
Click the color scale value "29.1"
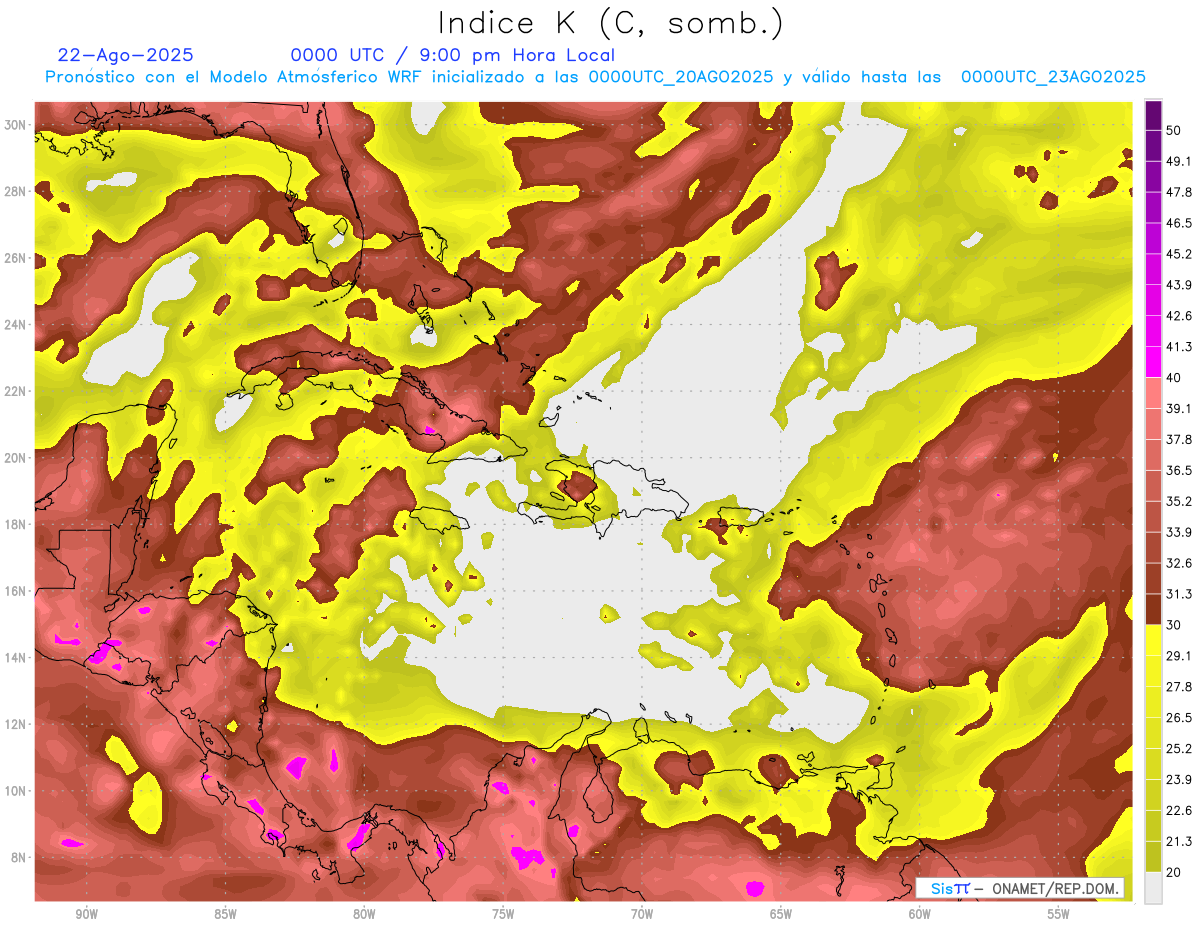click(1180, 655)
